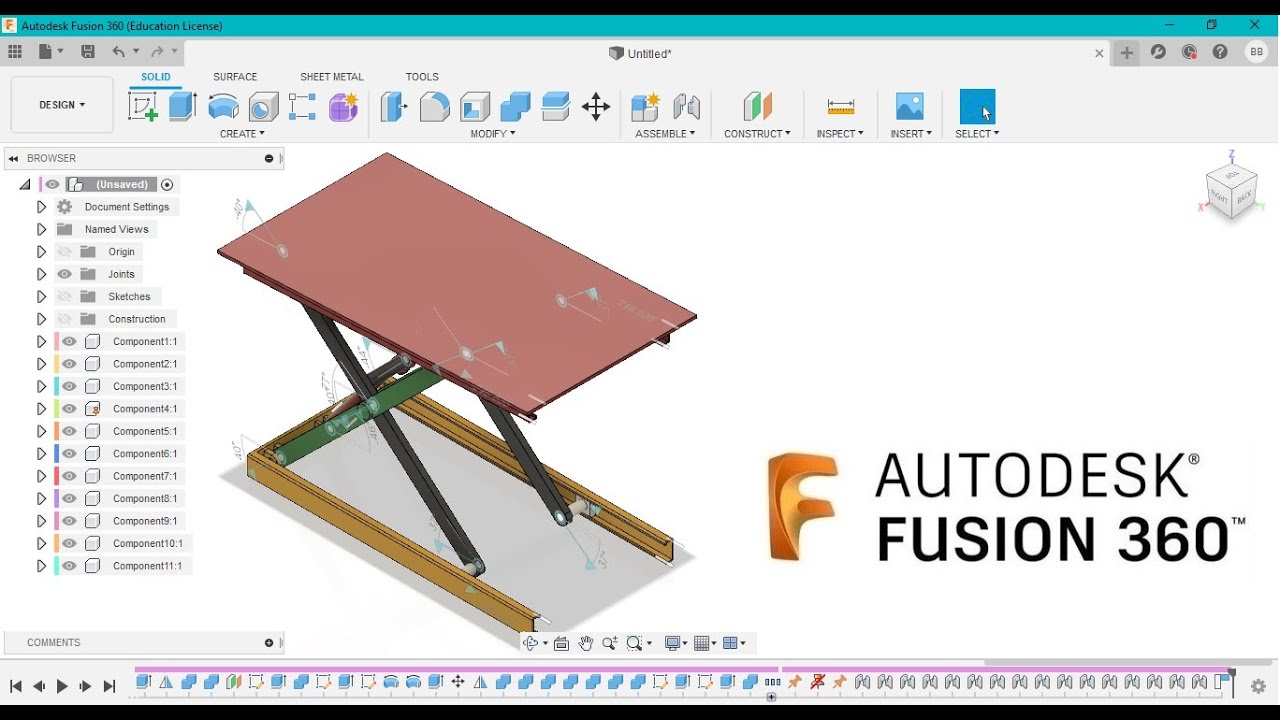1280x720 pixels.
Task: Switch to the SHEET METAL tab
Action: [x=332, y=77]
